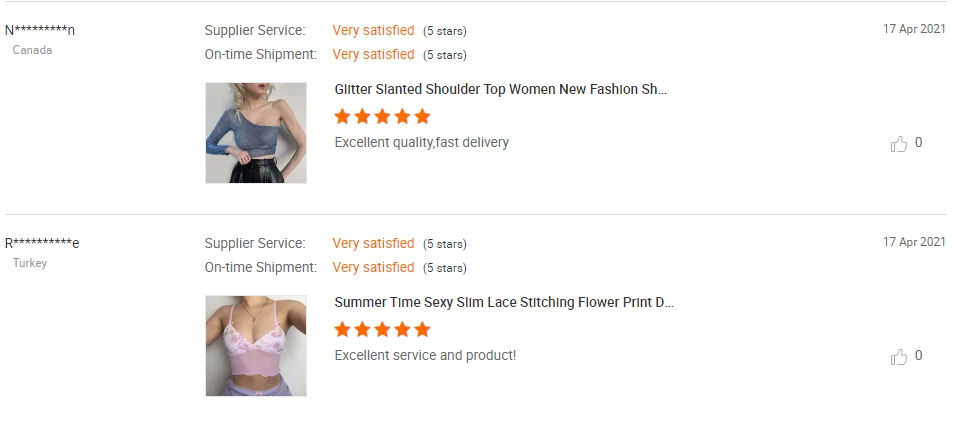Image resolution: width=954 pixels, height=427 pixels.
Task: Click the like count beside Turkey review's thumbs-up
Action: click(918, 355)
